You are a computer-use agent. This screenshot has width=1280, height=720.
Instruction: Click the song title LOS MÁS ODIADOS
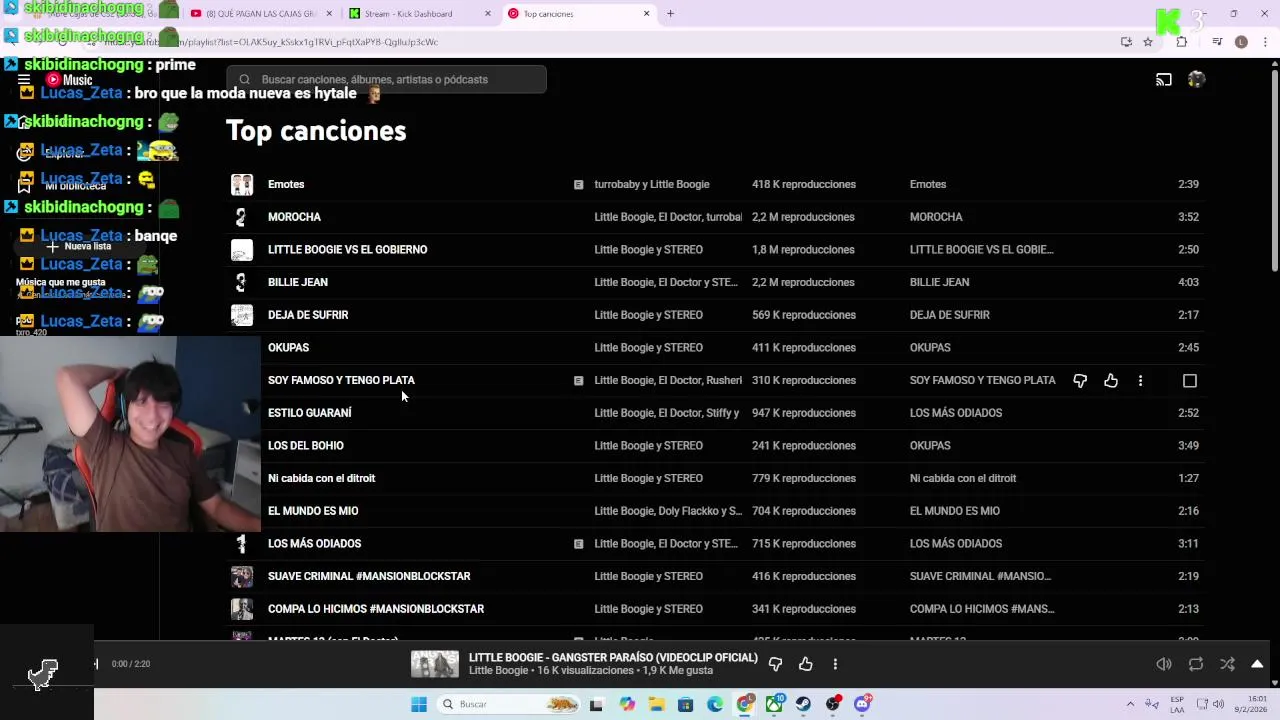[314, 544]
